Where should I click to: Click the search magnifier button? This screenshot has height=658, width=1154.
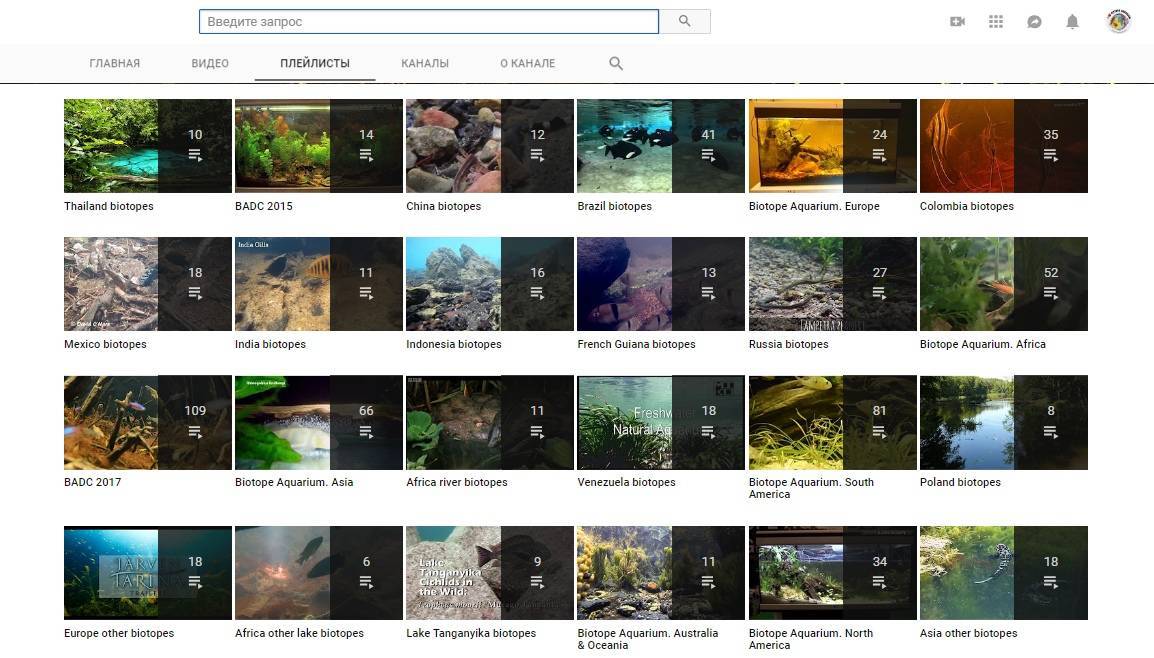(x=685, y=21)
